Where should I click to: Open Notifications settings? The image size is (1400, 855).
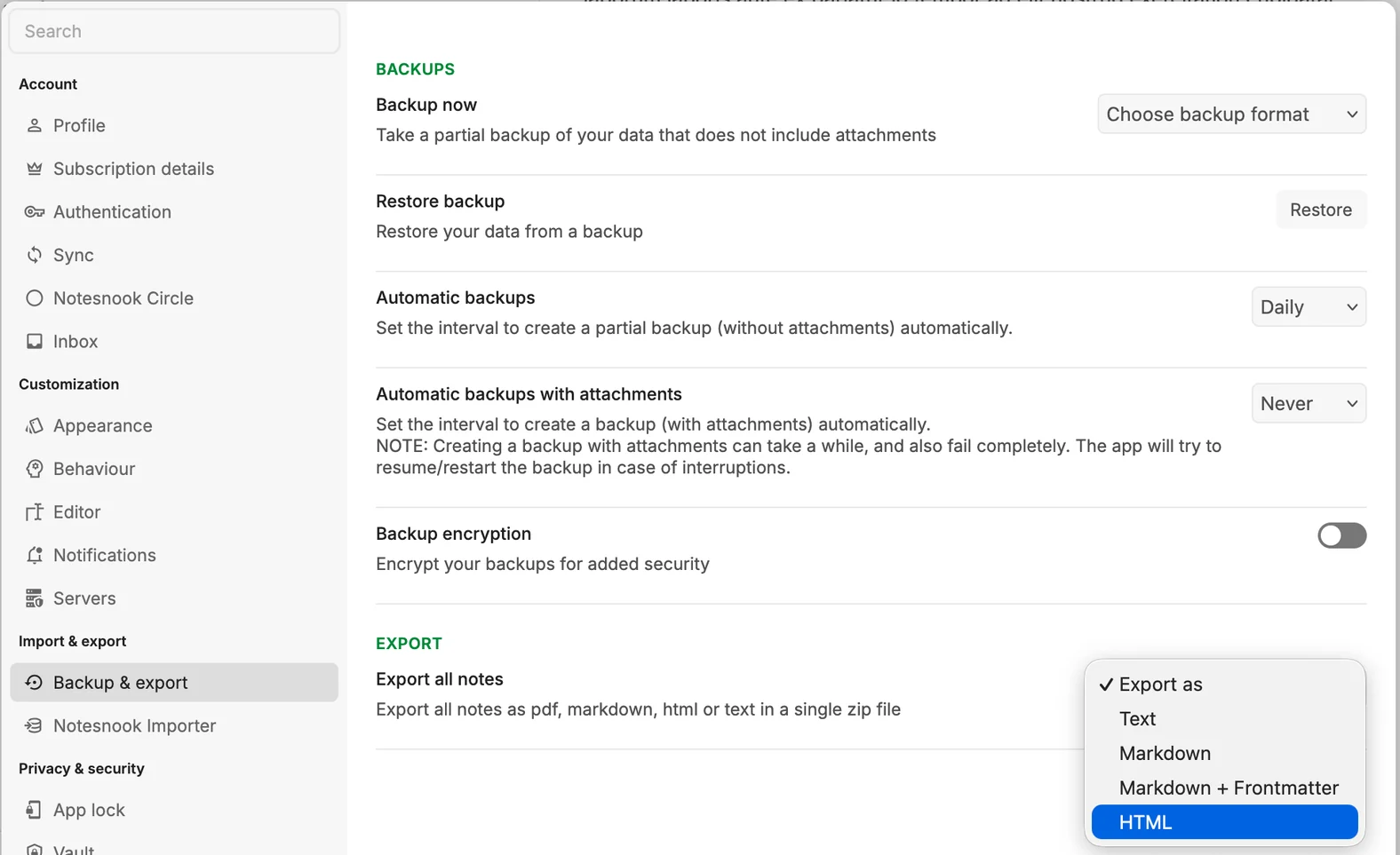click(174, 556)
